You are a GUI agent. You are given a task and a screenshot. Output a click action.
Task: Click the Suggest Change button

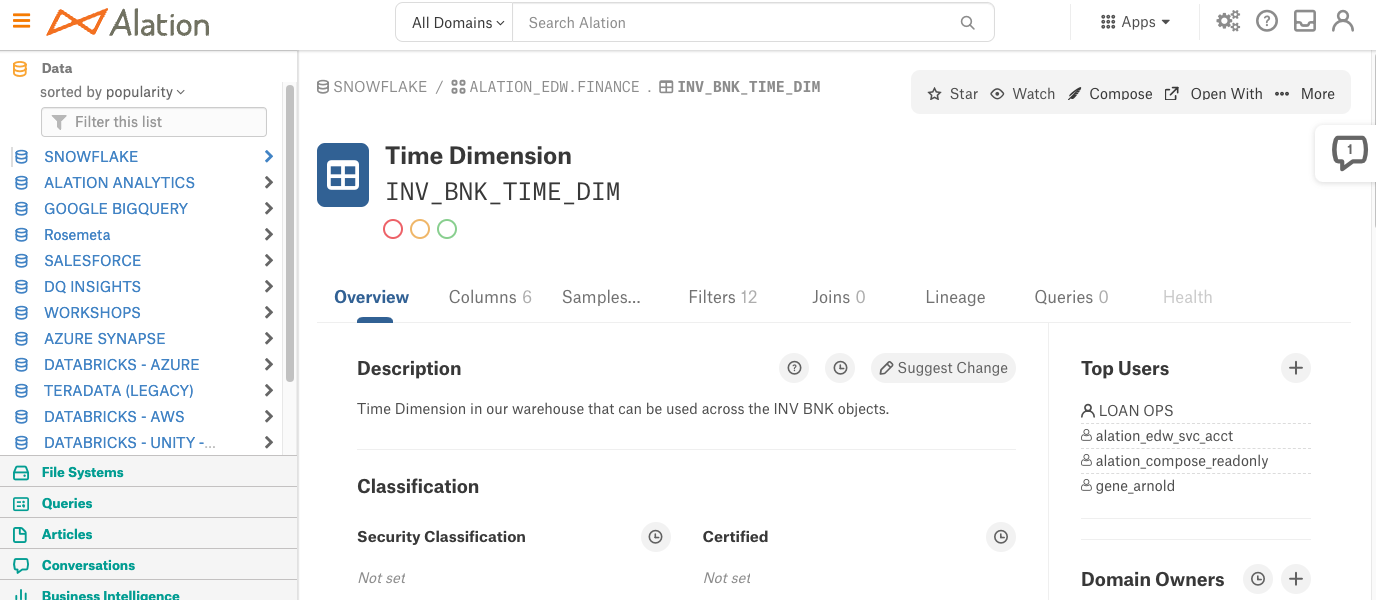pos(943,368)
